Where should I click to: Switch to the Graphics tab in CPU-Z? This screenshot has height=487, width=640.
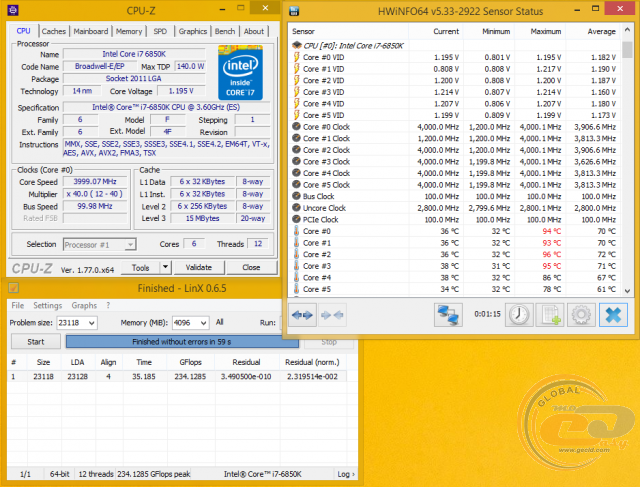point(193,31)
